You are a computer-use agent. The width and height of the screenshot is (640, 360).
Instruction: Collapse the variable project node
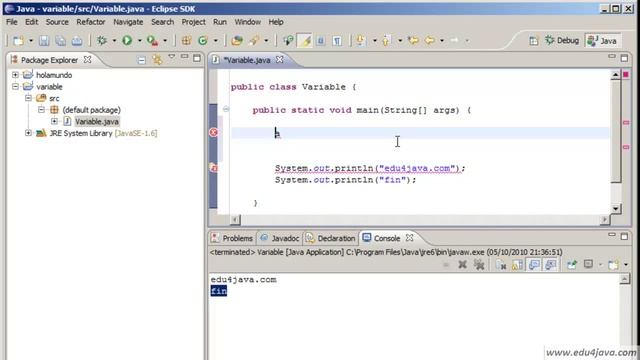(x=15, y=87)
